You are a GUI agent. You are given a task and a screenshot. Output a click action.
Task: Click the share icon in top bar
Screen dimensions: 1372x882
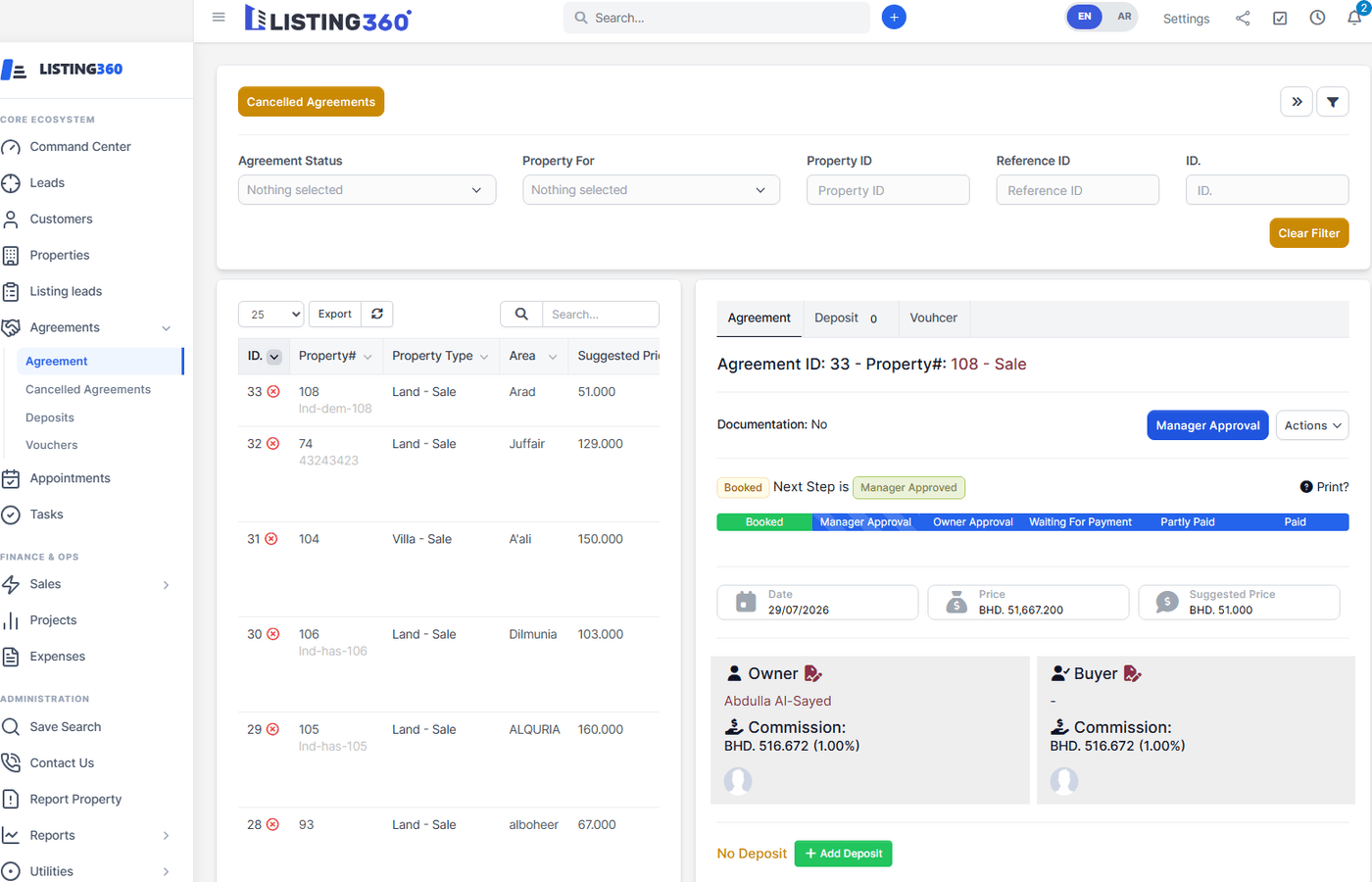(x=1243, y=18)
